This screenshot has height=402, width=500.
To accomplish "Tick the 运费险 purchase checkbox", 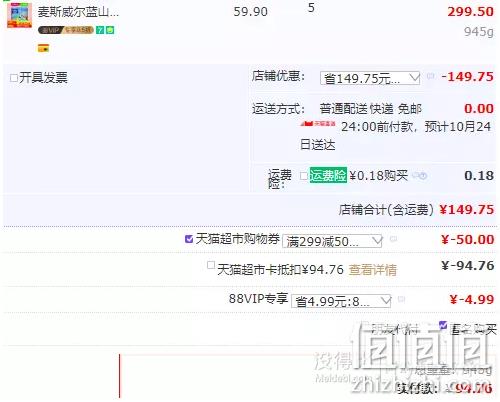I will coord(303,176).
